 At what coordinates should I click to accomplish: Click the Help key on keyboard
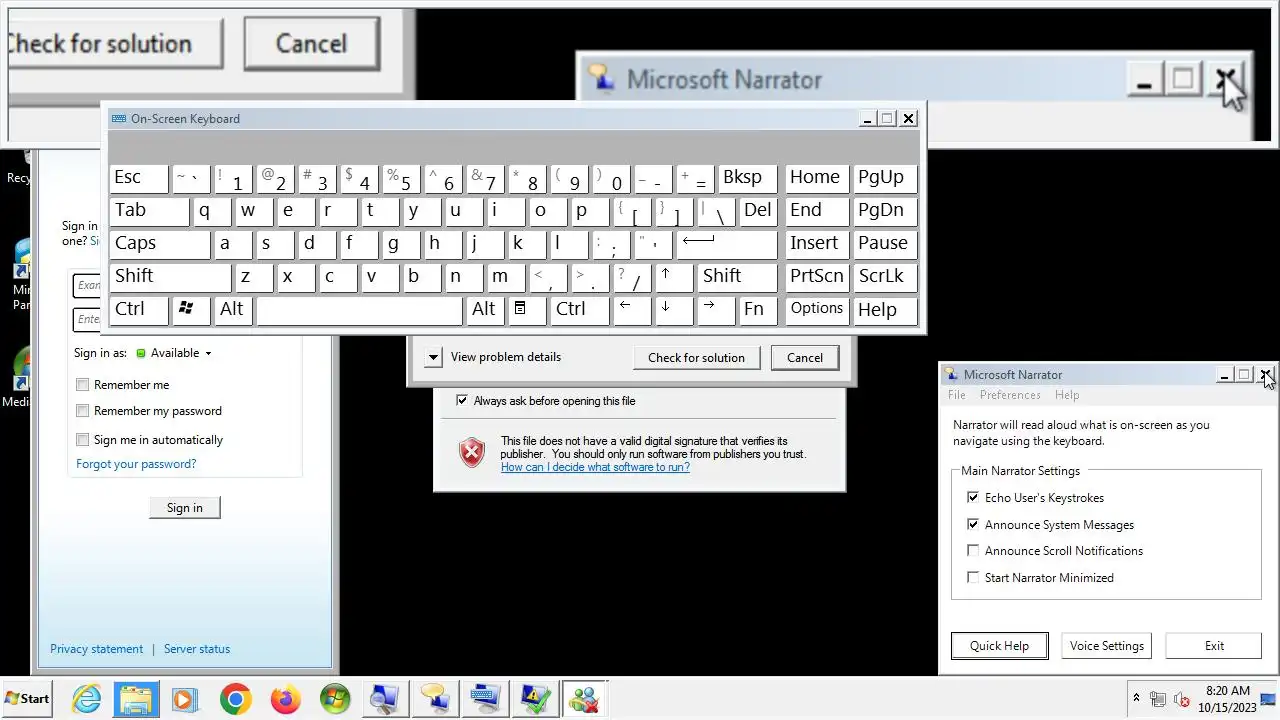pos(885,309)
